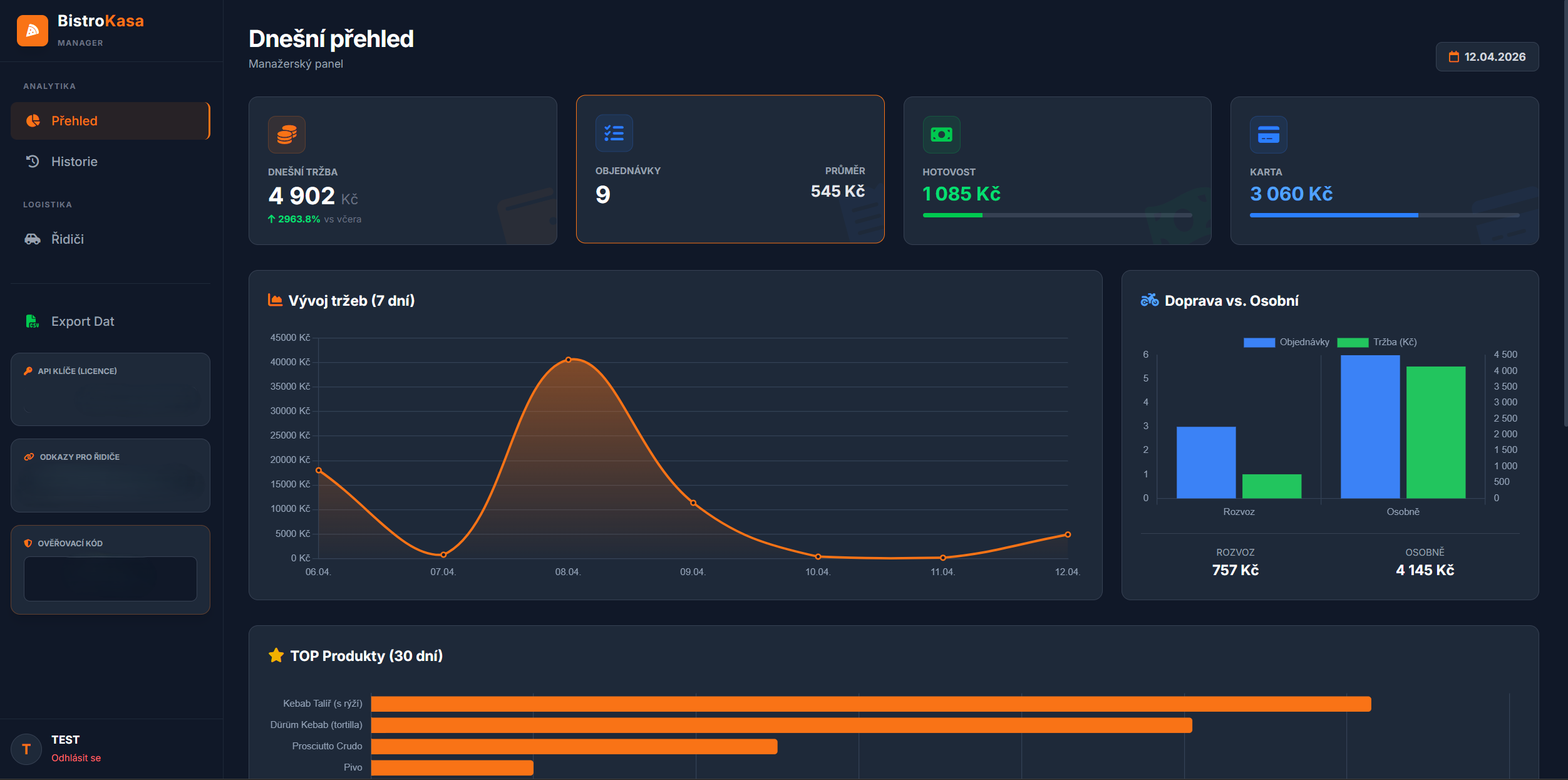The height and width of the screenshot is (780, 1568).
Task: Click the shield icon for Ověřovací kód
Action: tap(28, 543)
